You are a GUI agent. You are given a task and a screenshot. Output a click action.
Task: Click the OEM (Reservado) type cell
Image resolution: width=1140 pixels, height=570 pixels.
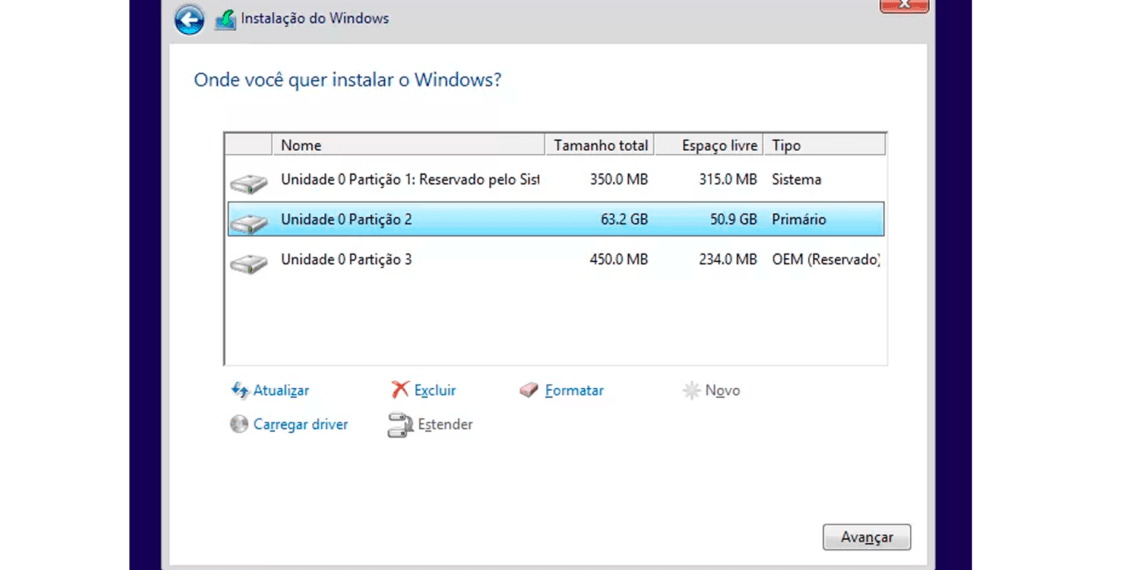click(827, 259)
